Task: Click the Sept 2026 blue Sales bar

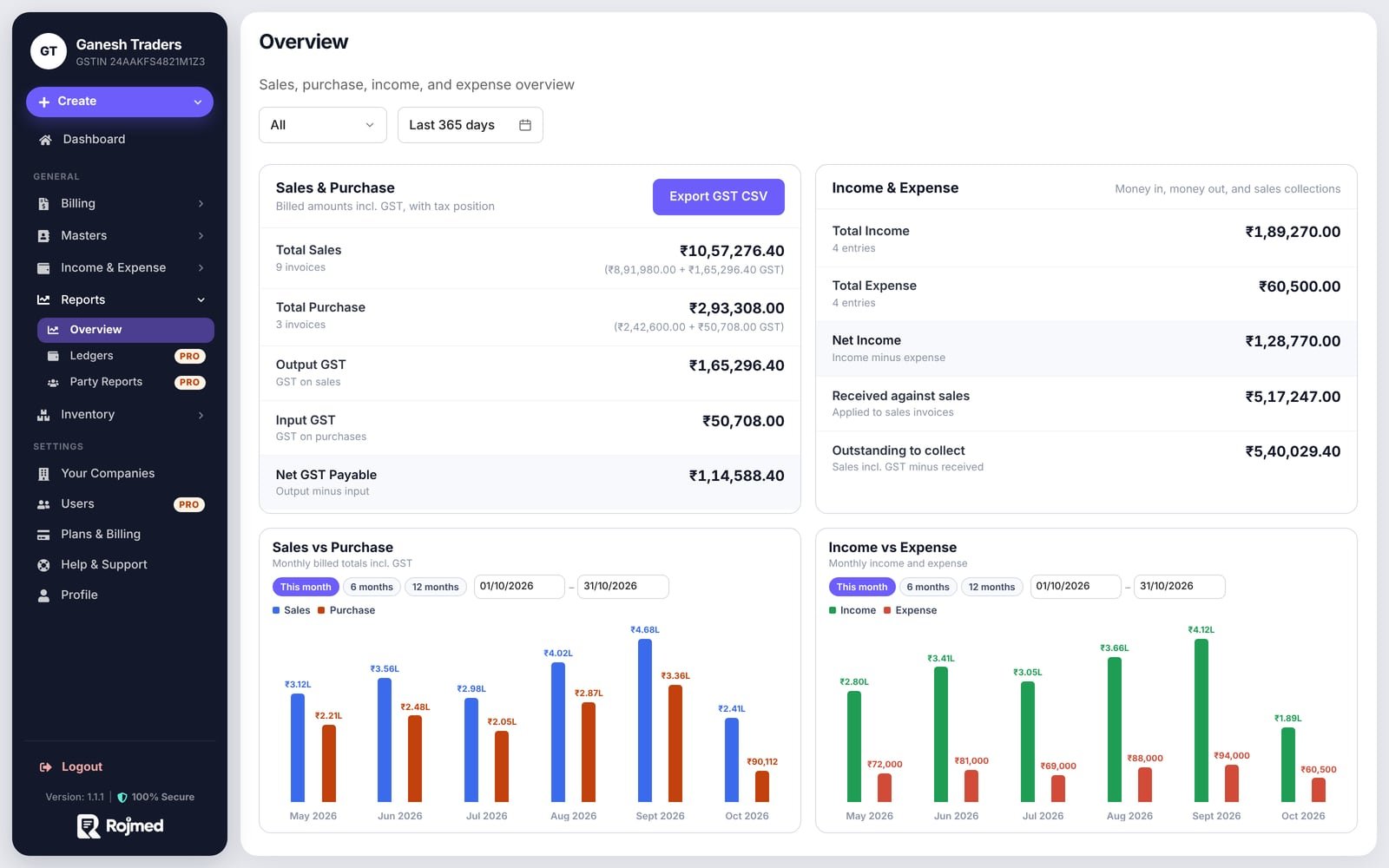Action: tap(644, 720)
